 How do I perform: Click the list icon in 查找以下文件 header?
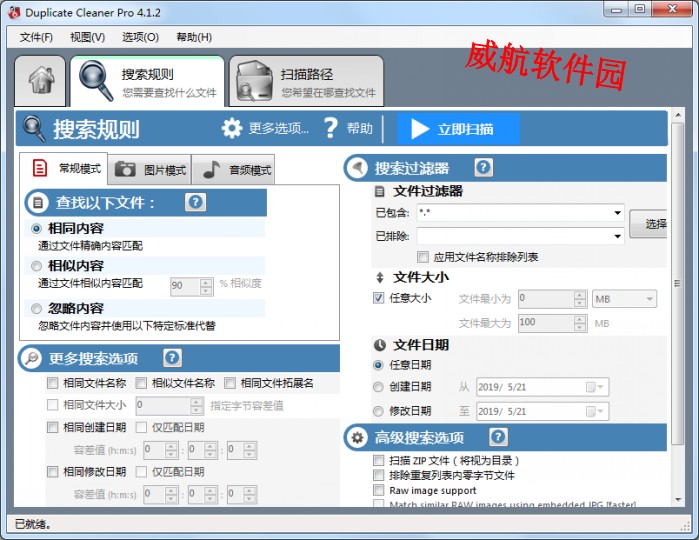tap(37, 203)
